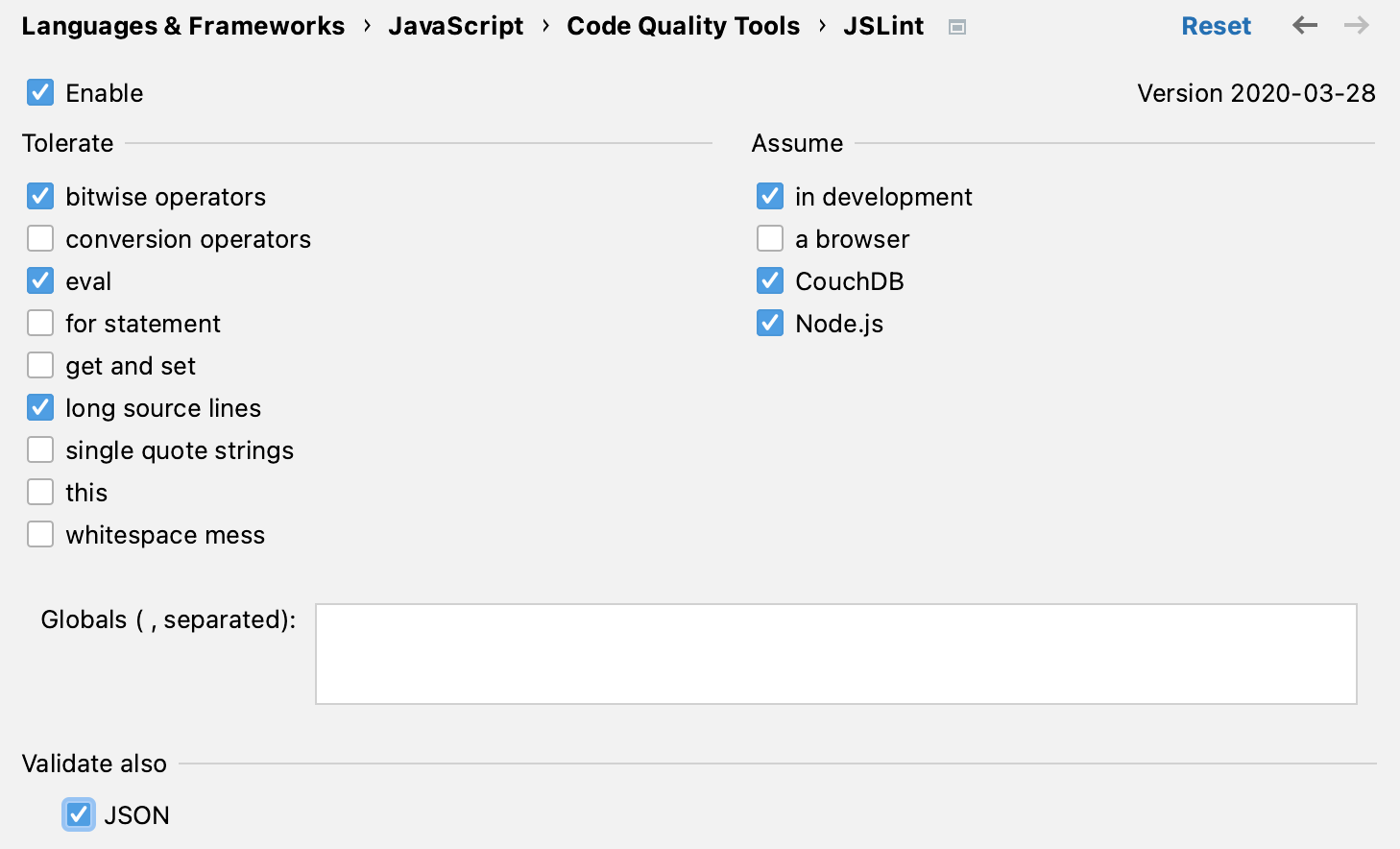Click the project-level settings icon beside JSLint
The image size is (1400, 849).
pyautogui.click(x=956, y=27)
